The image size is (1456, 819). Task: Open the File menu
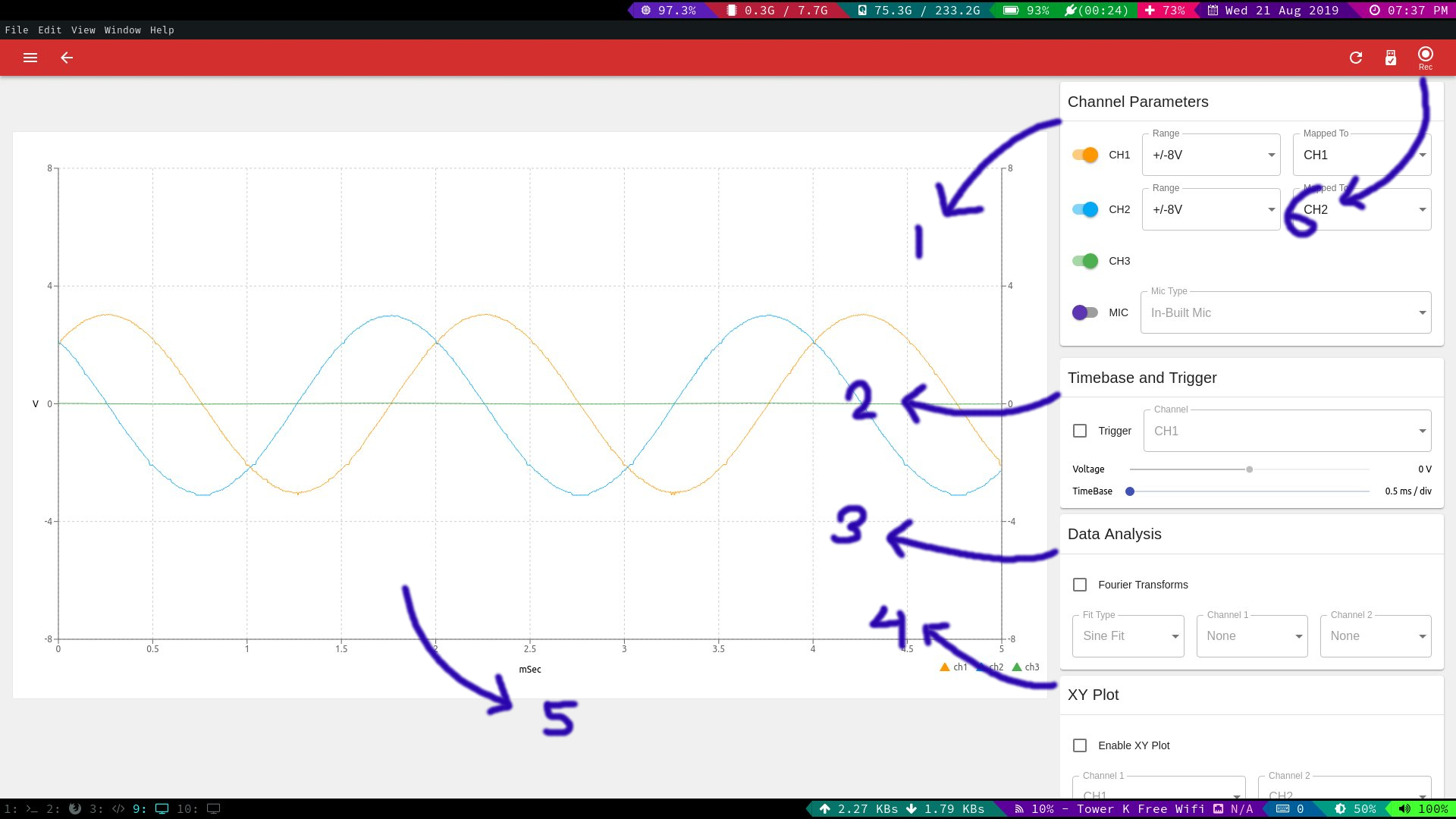pos(17,30)
